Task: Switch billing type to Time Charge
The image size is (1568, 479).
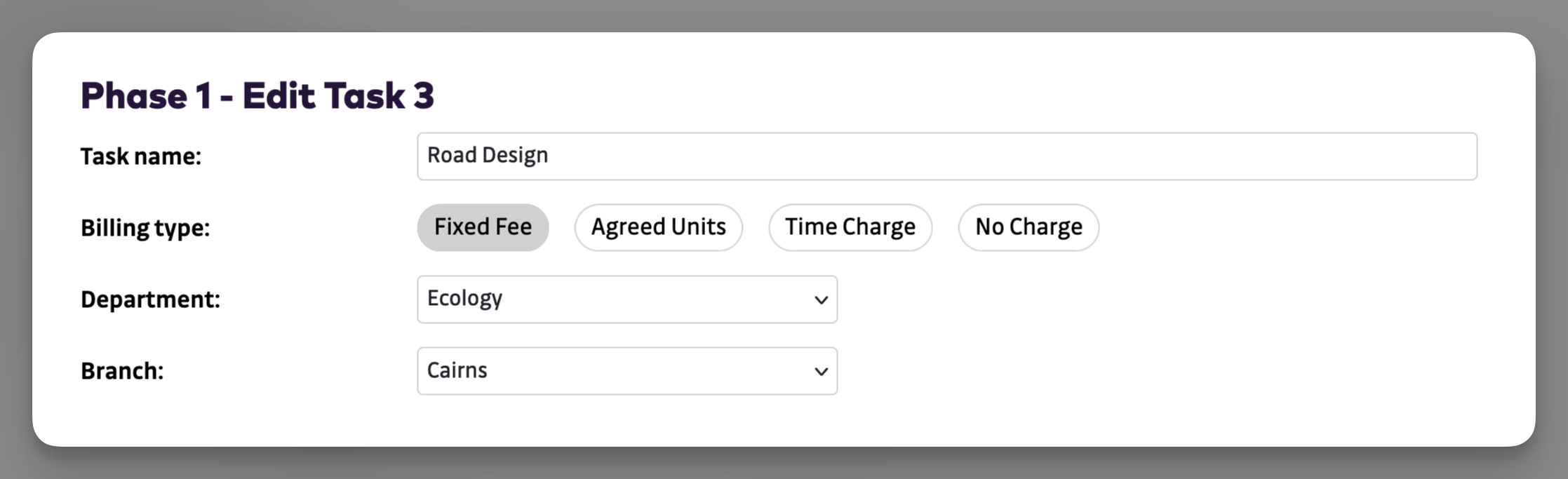Action: point(850,227)
